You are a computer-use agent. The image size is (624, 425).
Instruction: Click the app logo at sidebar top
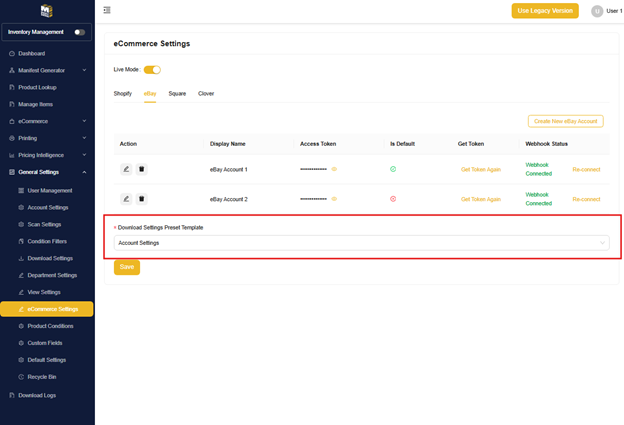47,11
